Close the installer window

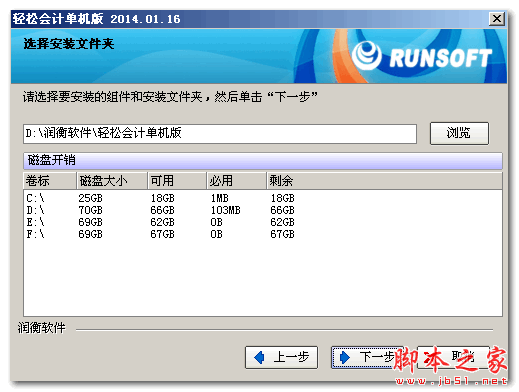[497, 19]
